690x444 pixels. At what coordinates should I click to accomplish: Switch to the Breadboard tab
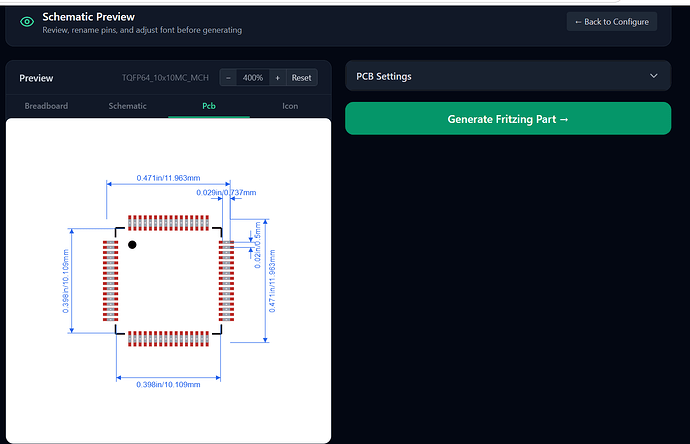pyautogui.click(x=46, y=106)
